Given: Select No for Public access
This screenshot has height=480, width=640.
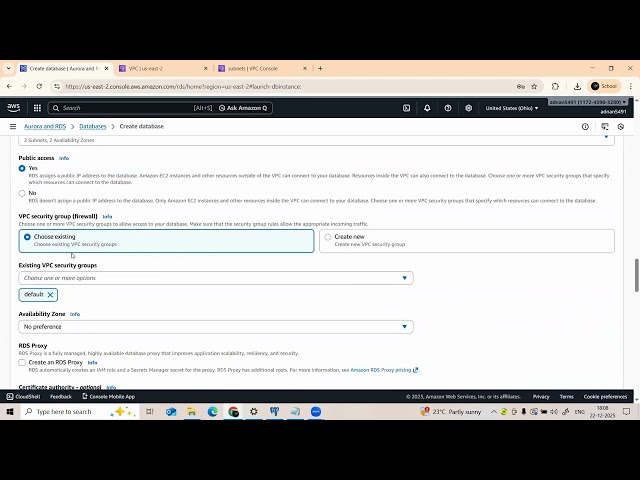Looking at the screenshot, I should coord(22,193).
